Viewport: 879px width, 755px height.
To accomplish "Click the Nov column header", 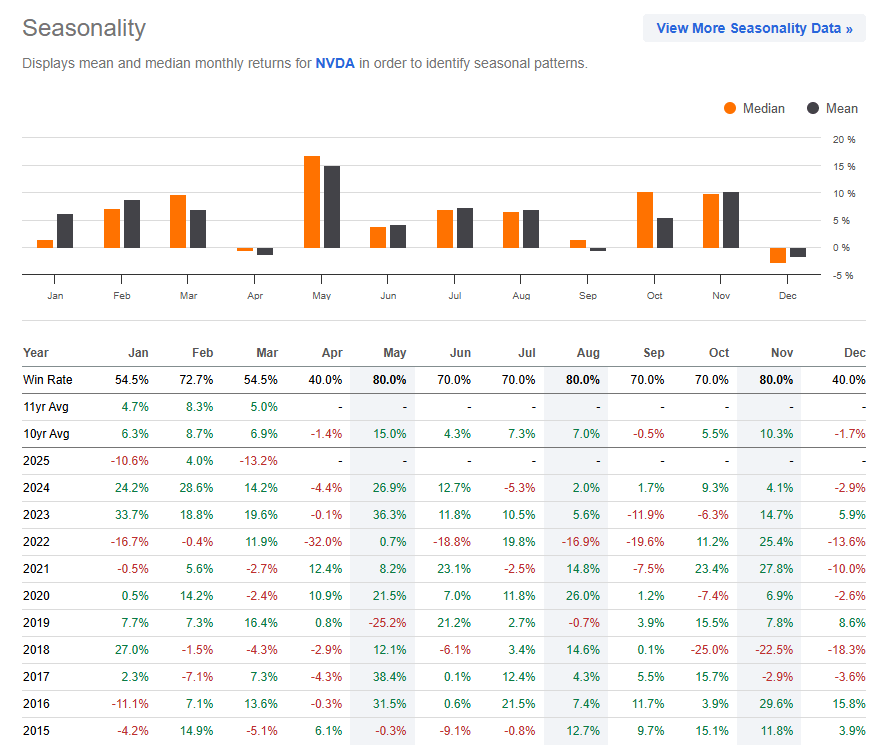I will [781, 353].
